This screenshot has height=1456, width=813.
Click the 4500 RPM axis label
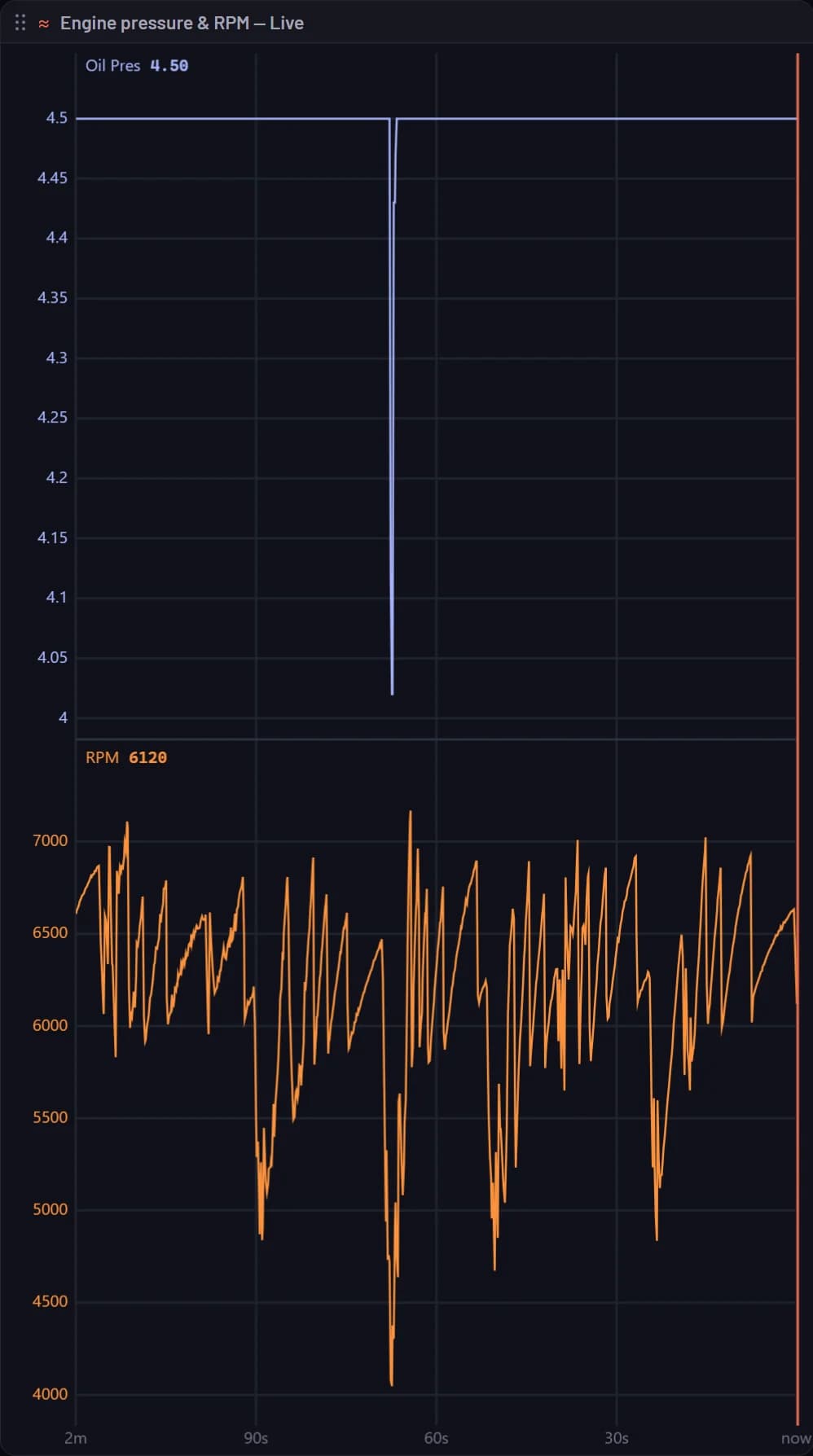click(51, 1302)
